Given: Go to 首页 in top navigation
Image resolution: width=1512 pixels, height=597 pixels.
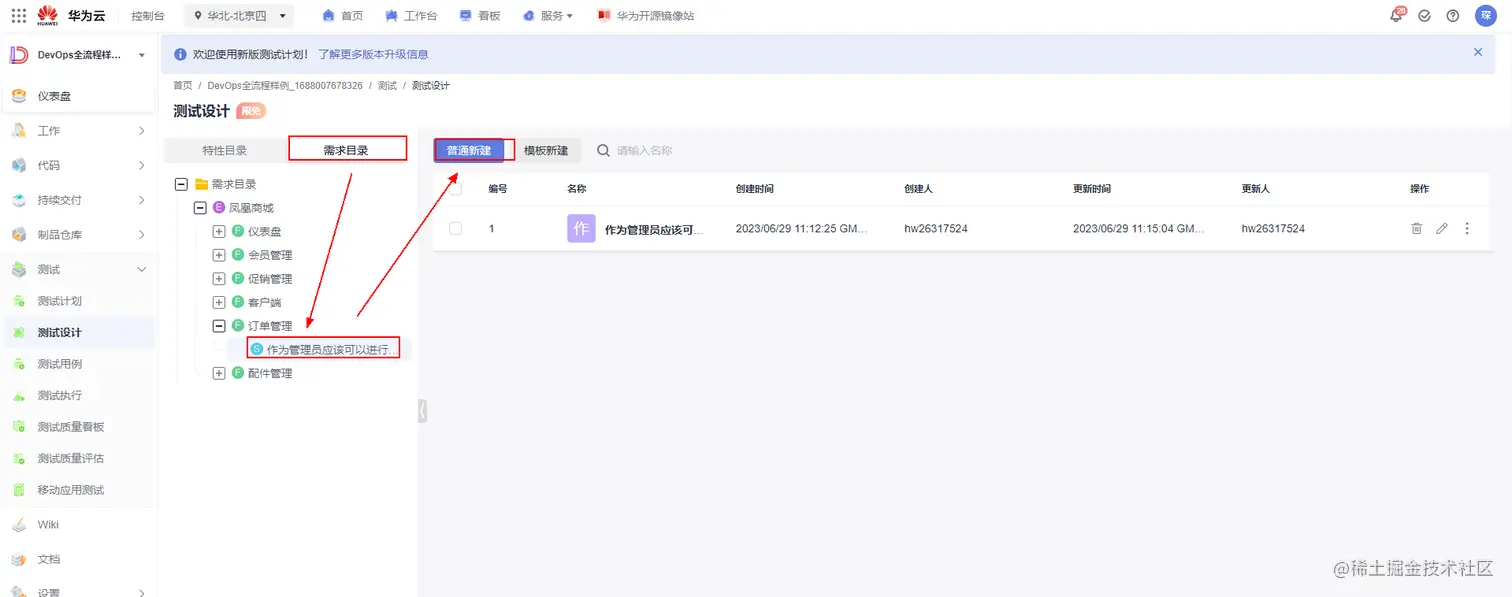Looking at the screenshot, I should coord(343,16).
